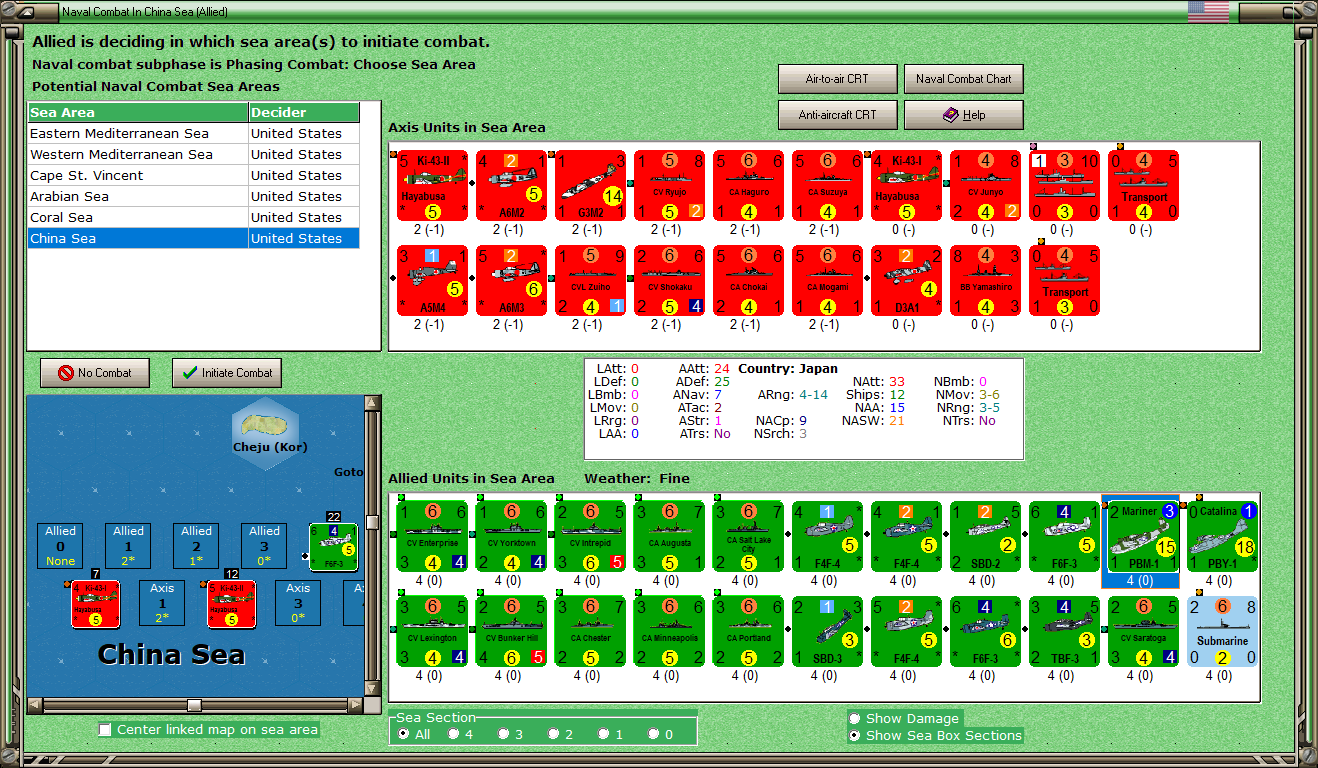Viewport: 1318px width, 768px height.
Task: Choose sea section 2 radio button
Action: [553, 734]
